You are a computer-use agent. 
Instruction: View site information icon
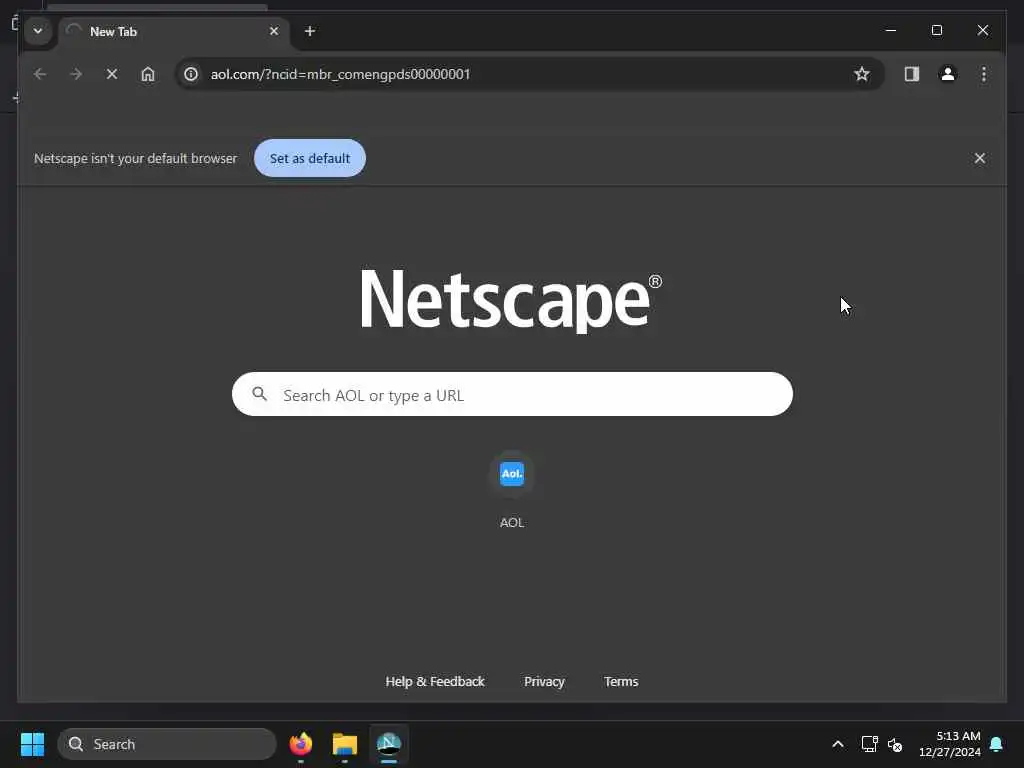pyautogui.click(x=191, y=74)
